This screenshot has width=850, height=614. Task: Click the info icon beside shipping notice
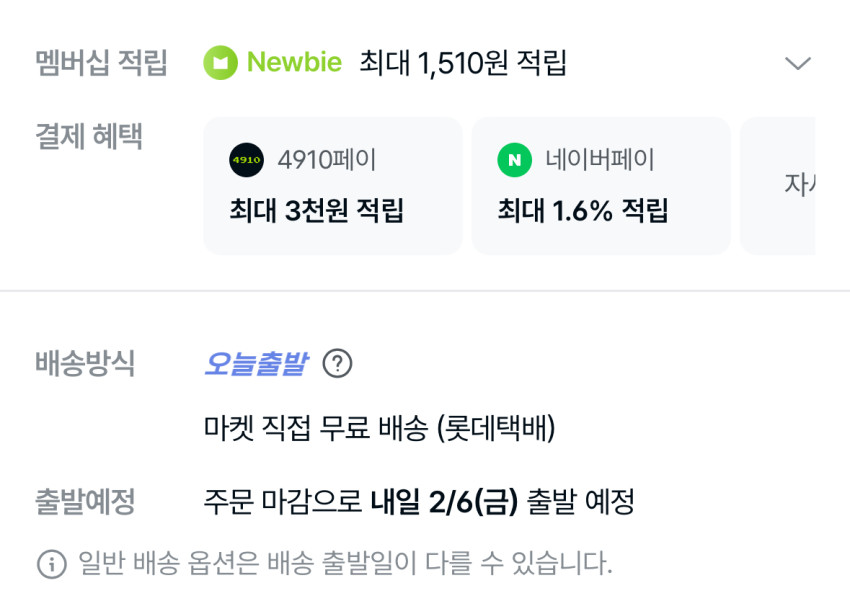[x=52, y=564]
